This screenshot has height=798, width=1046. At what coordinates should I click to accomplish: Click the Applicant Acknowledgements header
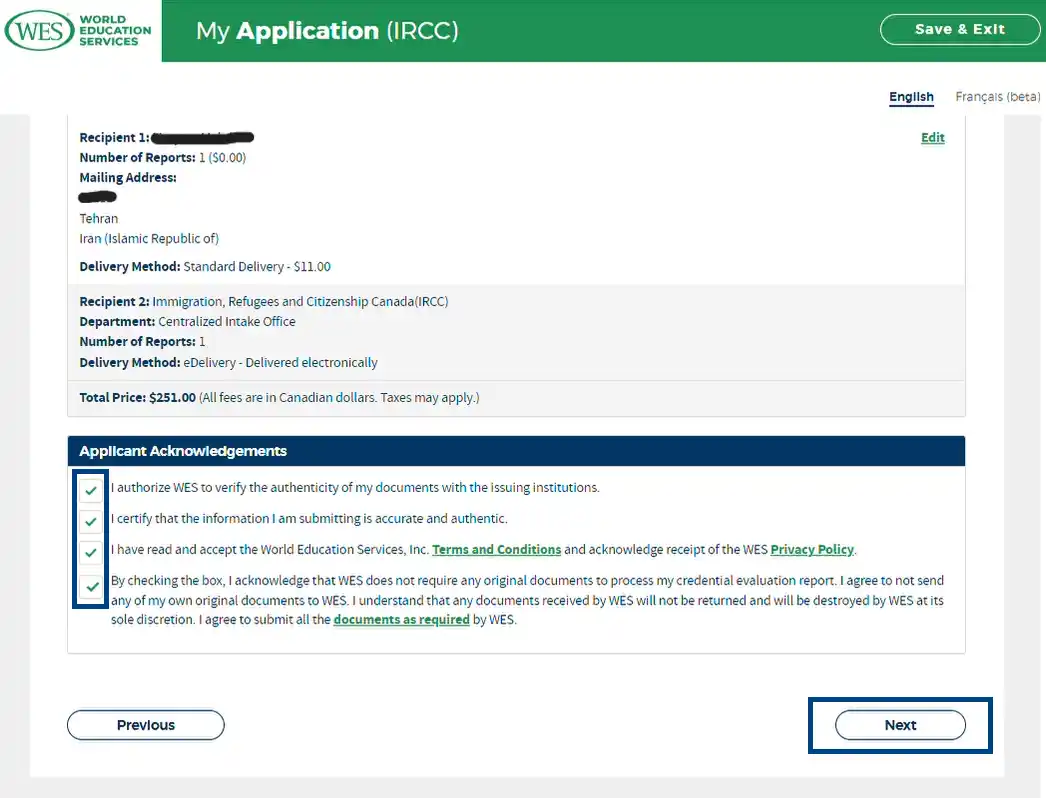point(516,451)
